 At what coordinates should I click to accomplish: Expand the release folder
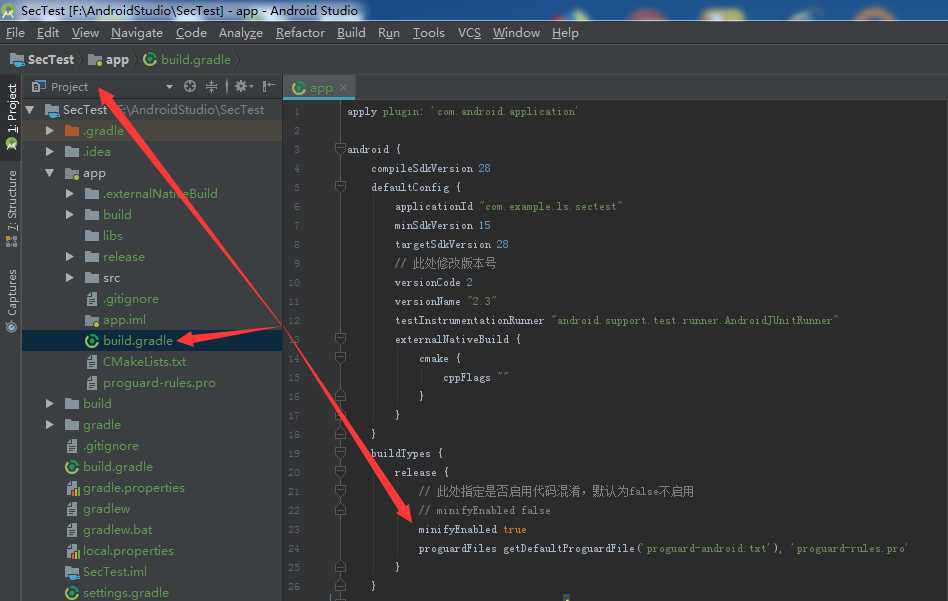[70, 257]
